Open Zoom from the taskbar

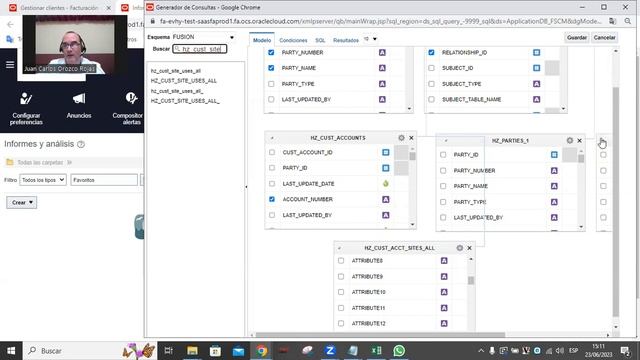(x=330, y=351)
